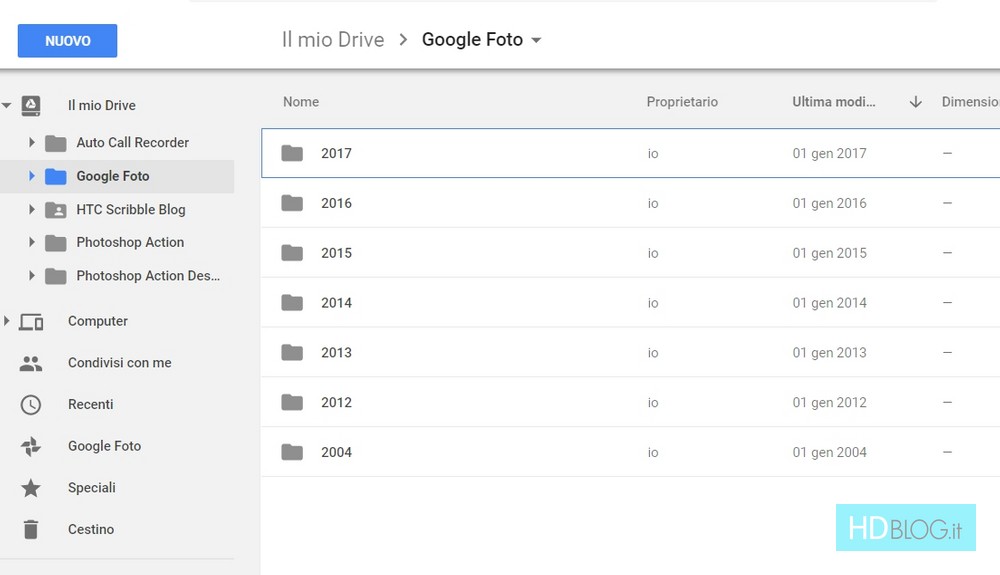Click the folder icon of 2017

click(292, 153)
